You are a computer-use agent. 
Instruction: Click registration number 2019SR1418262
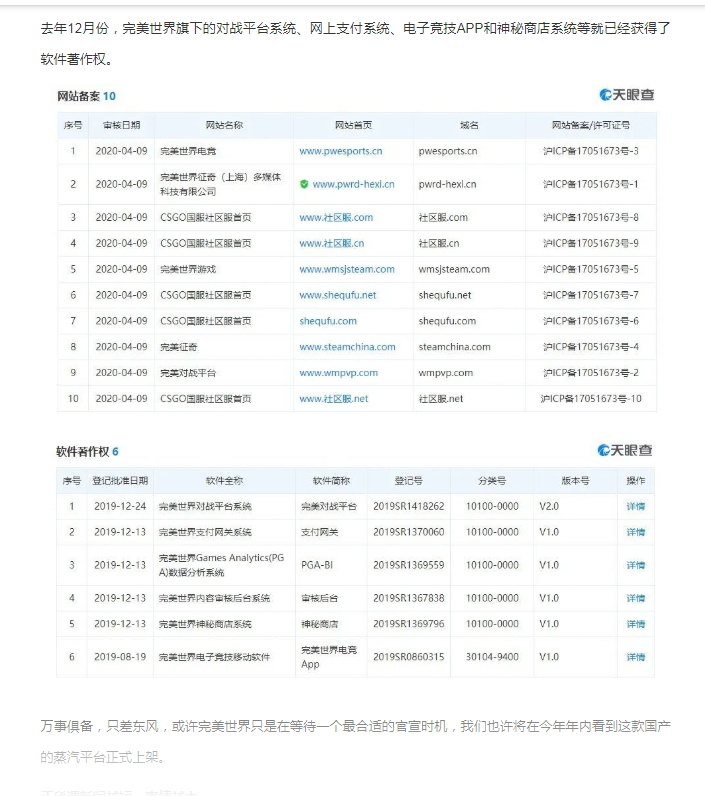pos(409,507)
